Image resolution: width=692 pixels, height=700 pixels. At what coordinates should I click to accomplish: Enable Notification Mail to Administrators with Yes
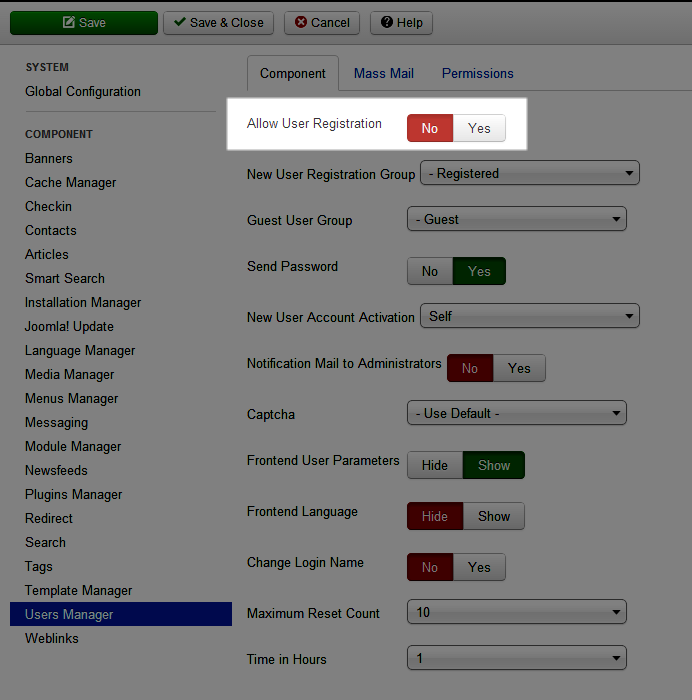[x=519, y=368]
